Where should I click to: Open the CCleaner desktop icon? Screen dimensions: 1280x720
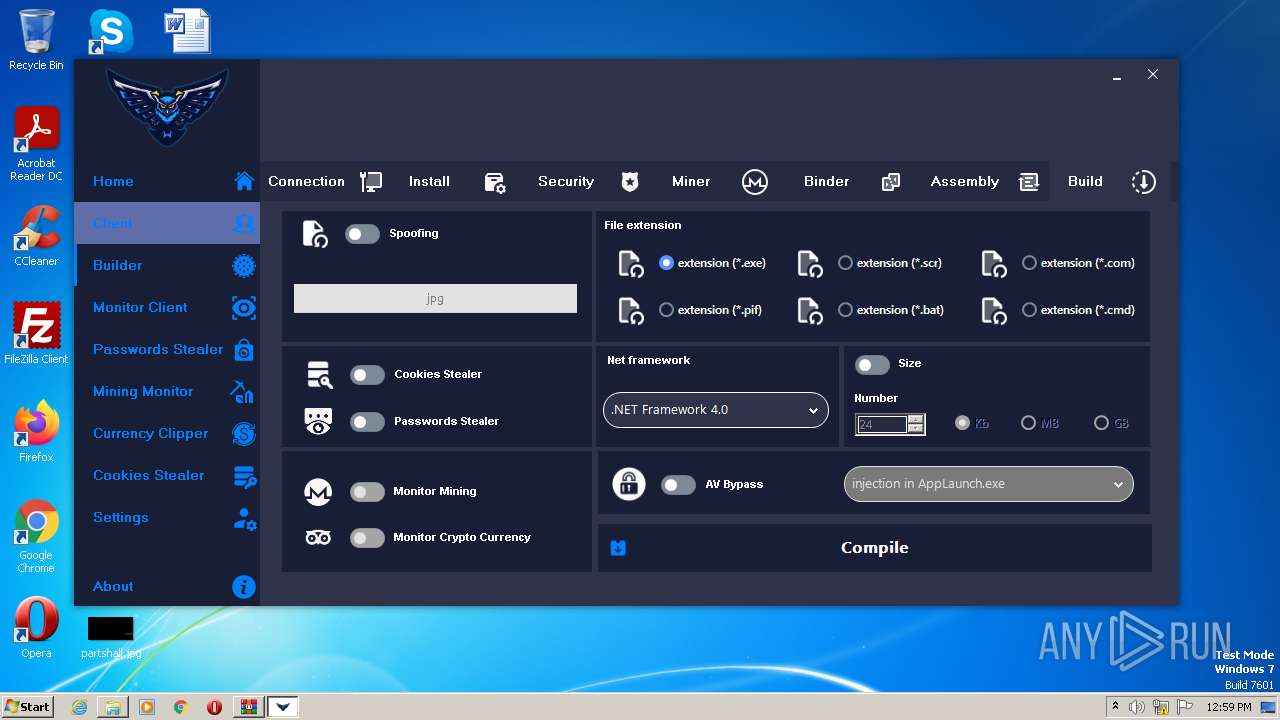[x=36, y=236]
